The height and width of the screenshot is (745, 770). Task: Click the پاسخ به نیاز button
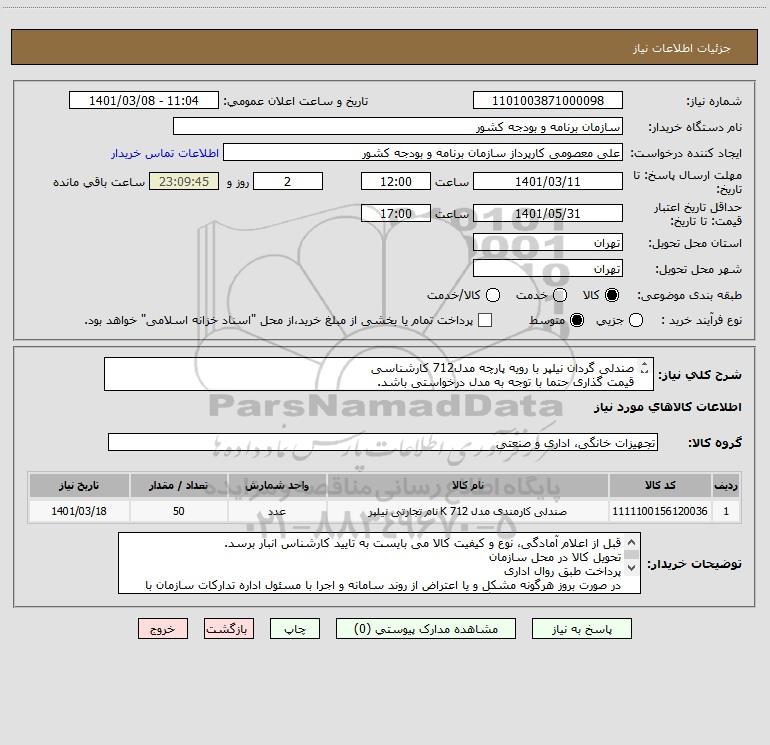tap(582, 629)
